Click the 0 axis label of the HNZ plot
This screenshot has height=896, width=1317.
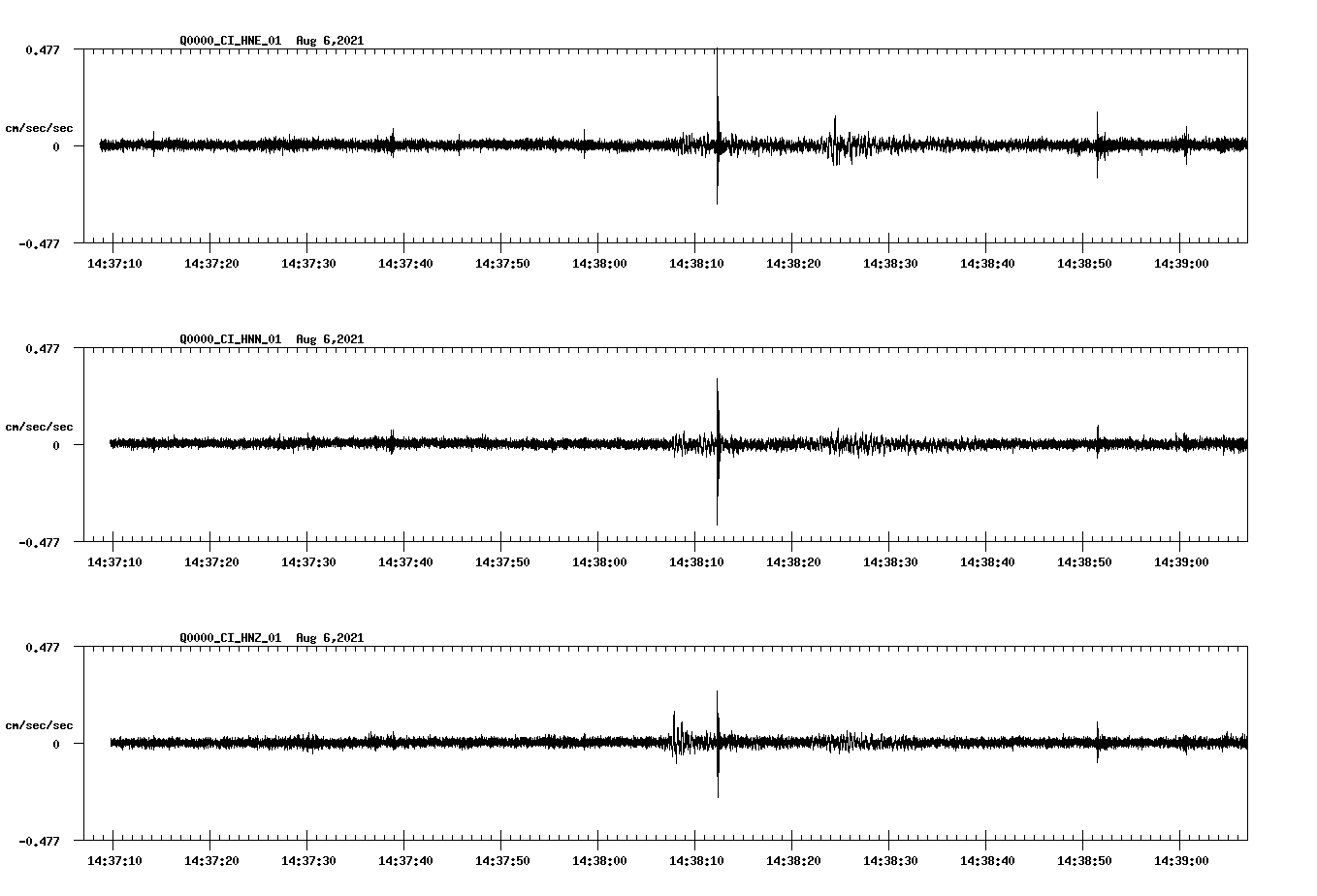pos(56,744)
